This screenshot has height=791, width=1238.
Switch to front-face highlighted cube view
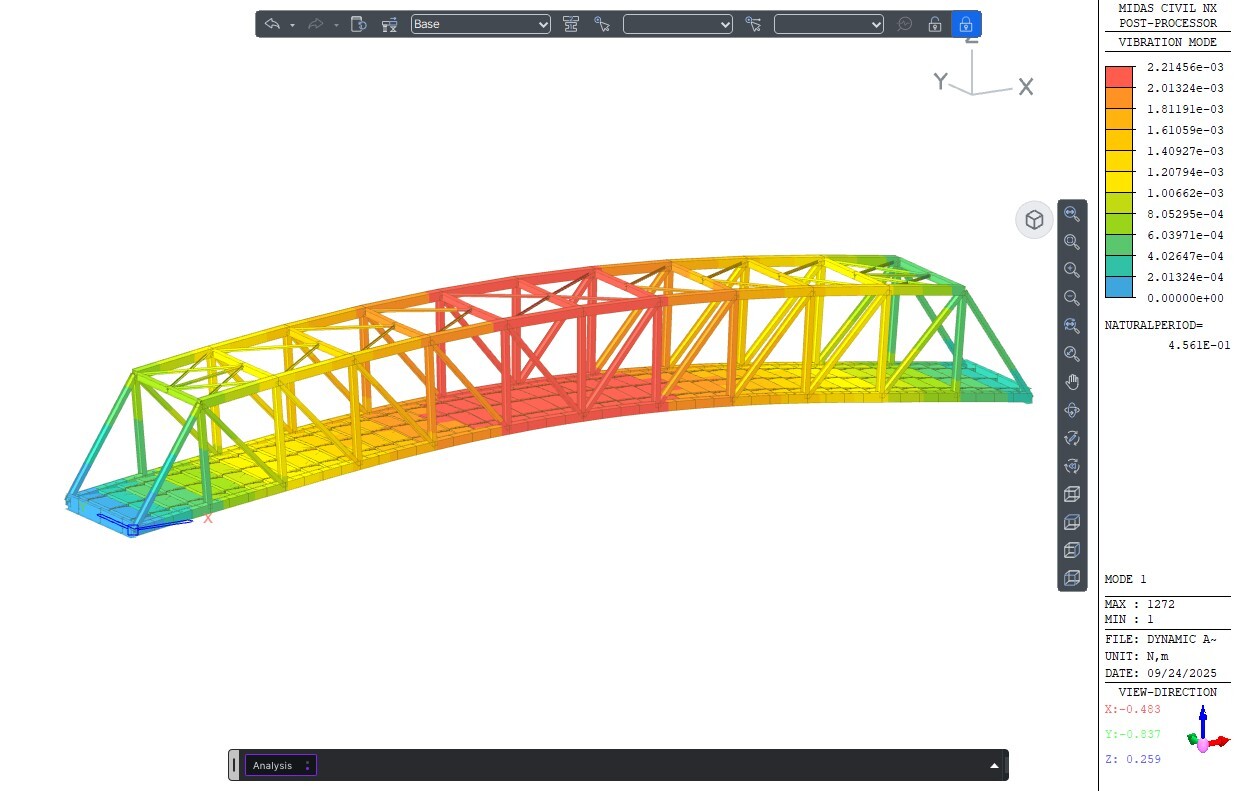pyautogui.click(x=1072, y=578)
